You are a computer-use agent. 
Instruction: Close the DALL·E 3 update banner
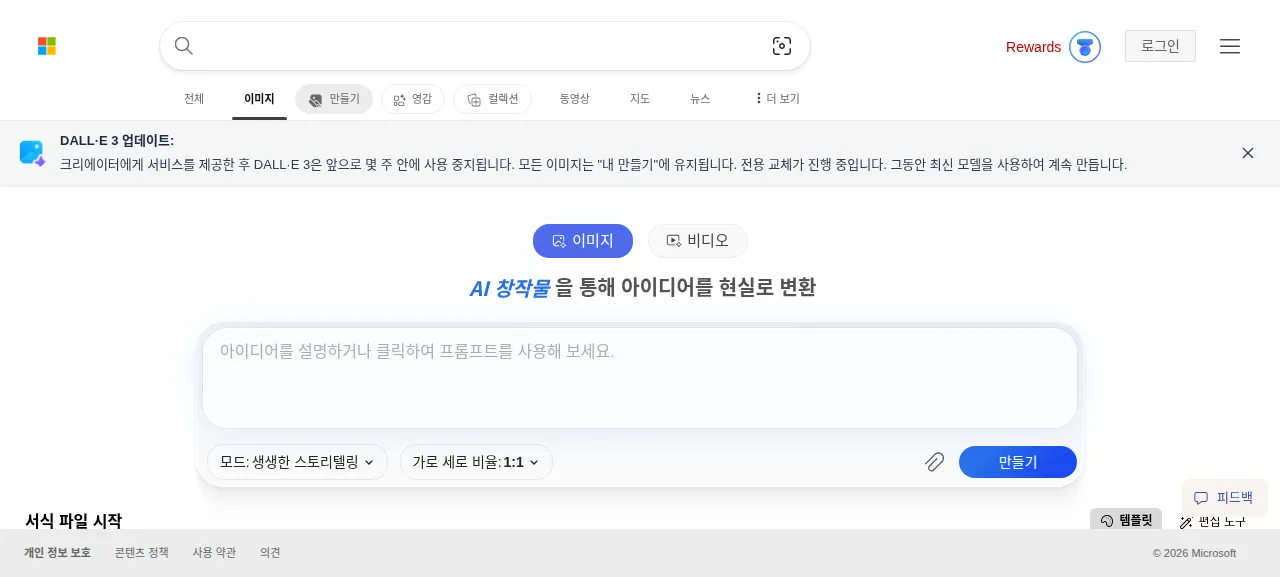(1248, 153)
